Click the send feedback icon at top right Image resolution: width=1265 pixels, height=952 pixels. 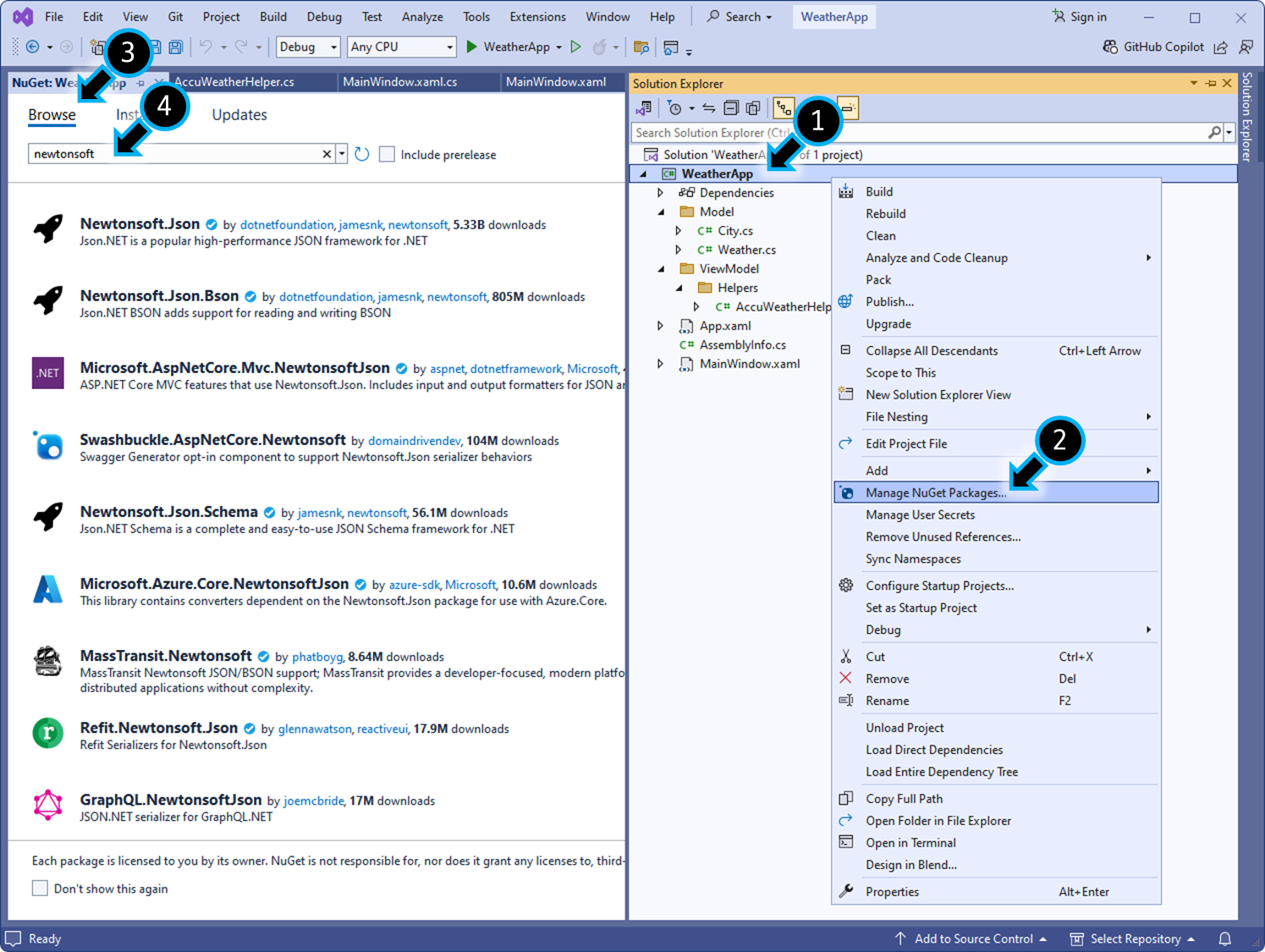coord(1246,47)
